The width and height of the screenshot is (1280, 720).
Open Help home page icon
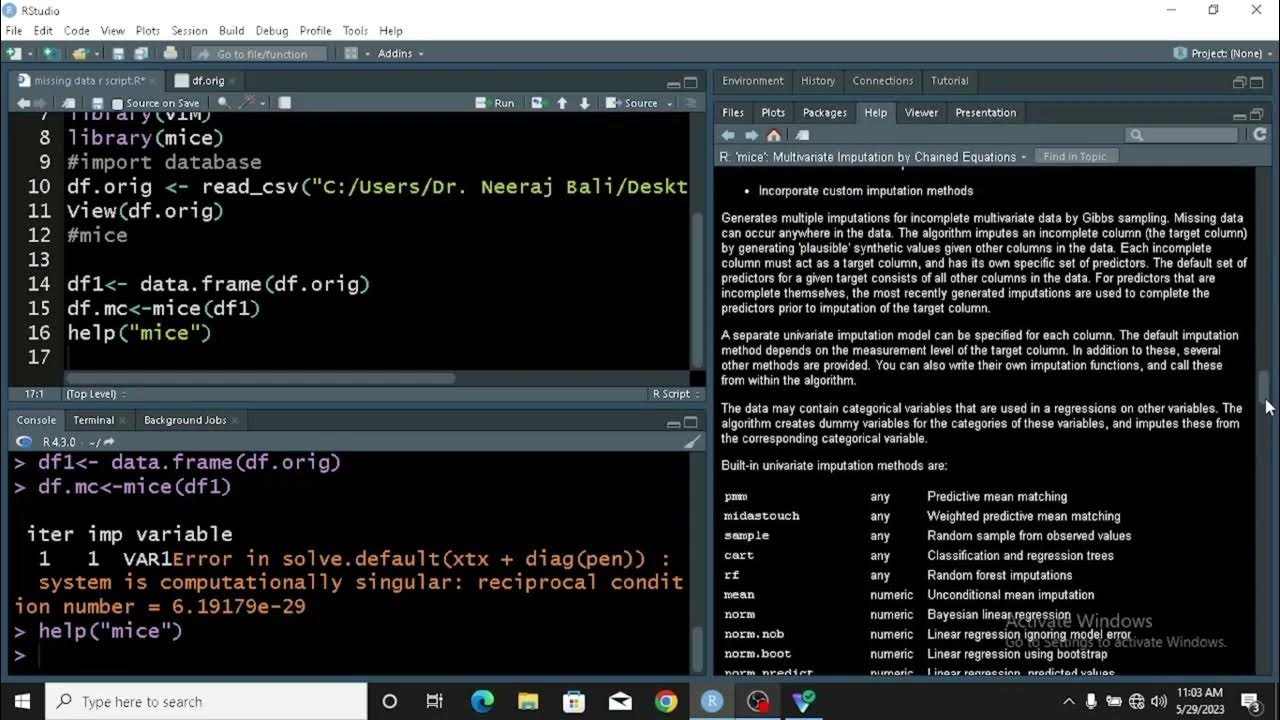pos(774,135)
